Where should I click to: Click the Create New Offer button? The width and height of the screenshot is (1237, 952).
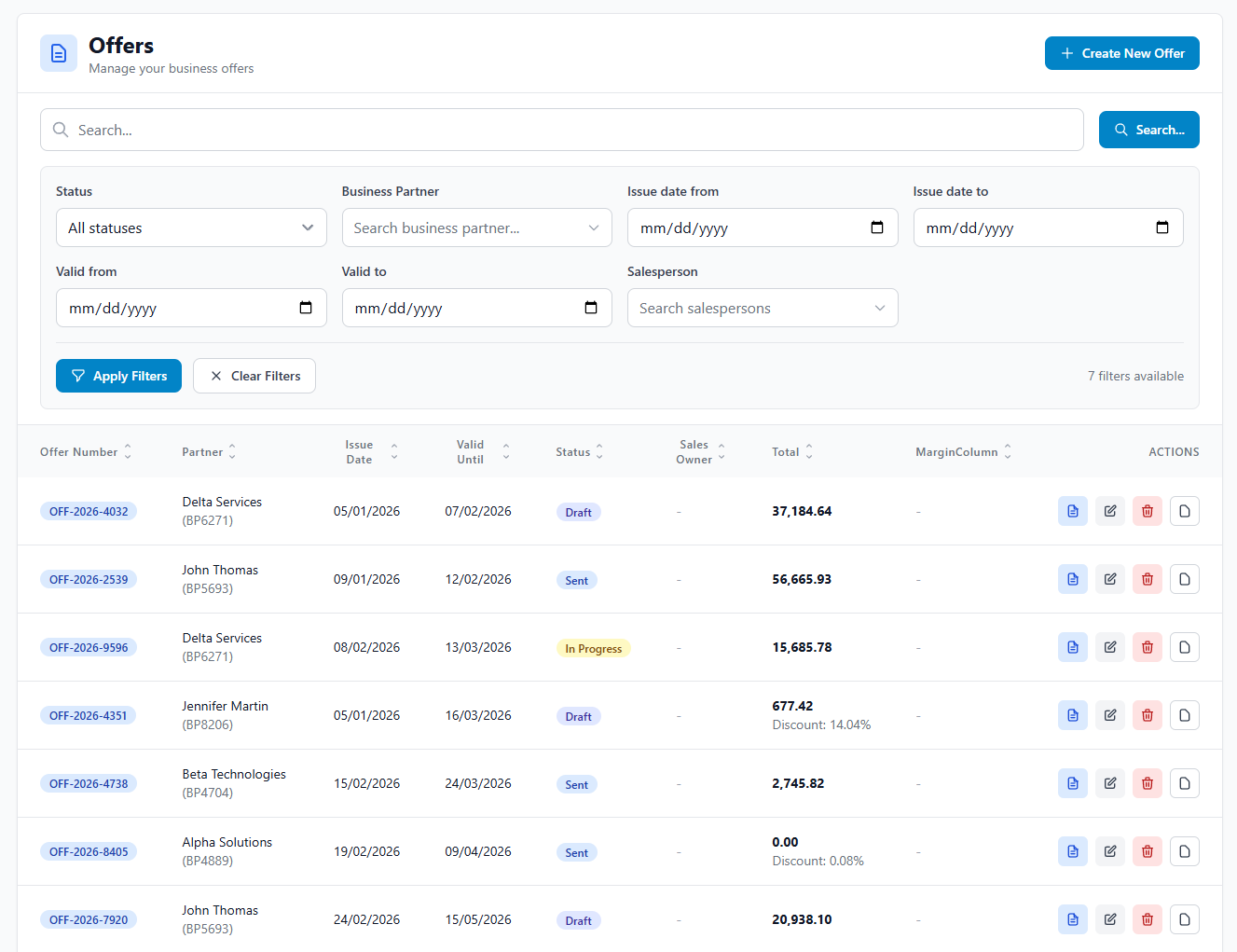coord(1121,53)
